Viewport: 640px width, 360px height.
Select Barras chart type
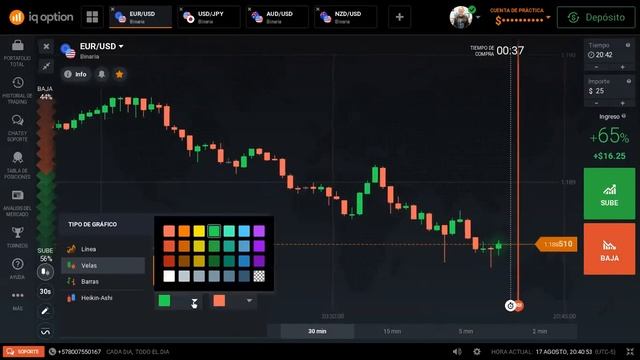click(x=103, y=282)
